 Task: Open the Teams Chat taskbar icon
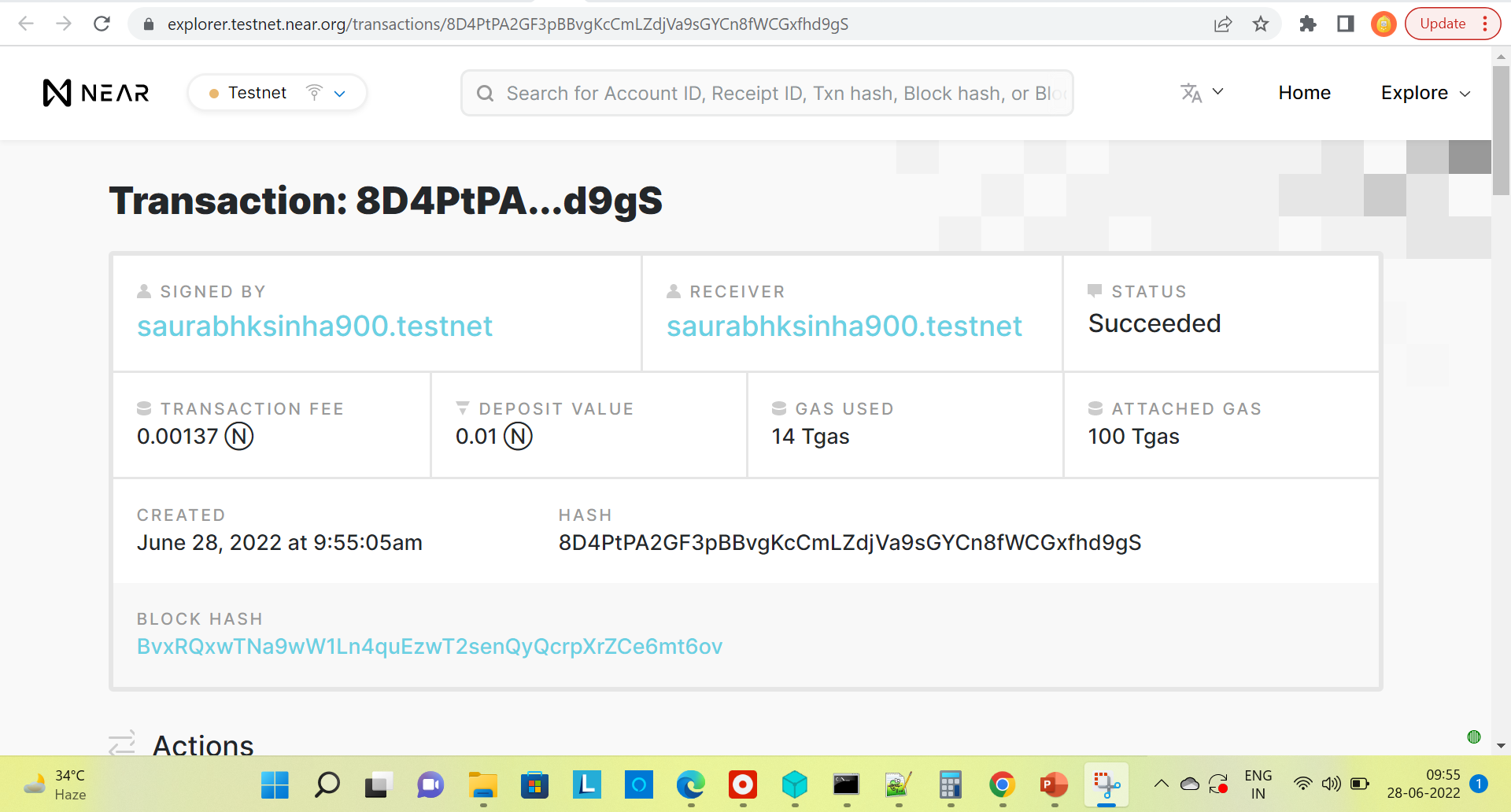click(x=430, y=784)
